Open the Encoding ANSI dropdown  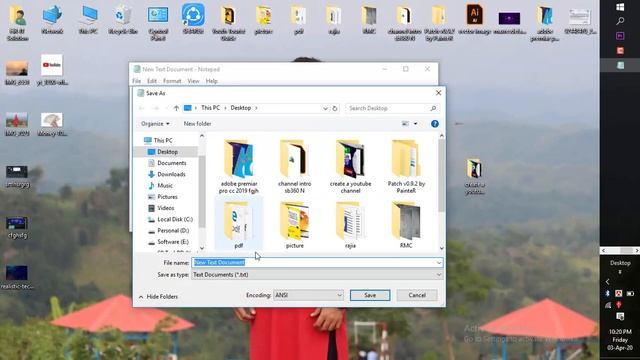click(x=308, y=295)
